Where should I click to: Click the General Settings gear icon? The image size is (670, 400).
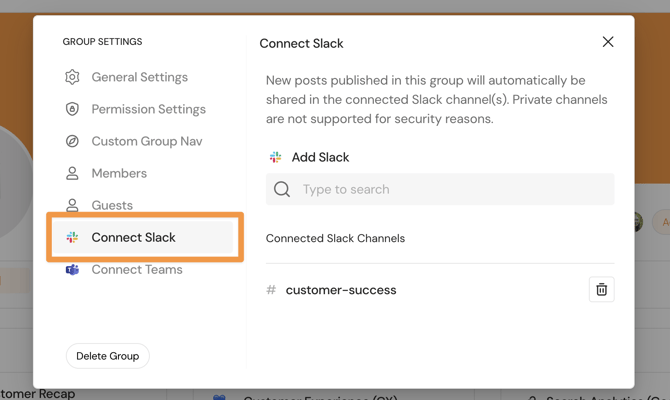(x=72, y=77)
